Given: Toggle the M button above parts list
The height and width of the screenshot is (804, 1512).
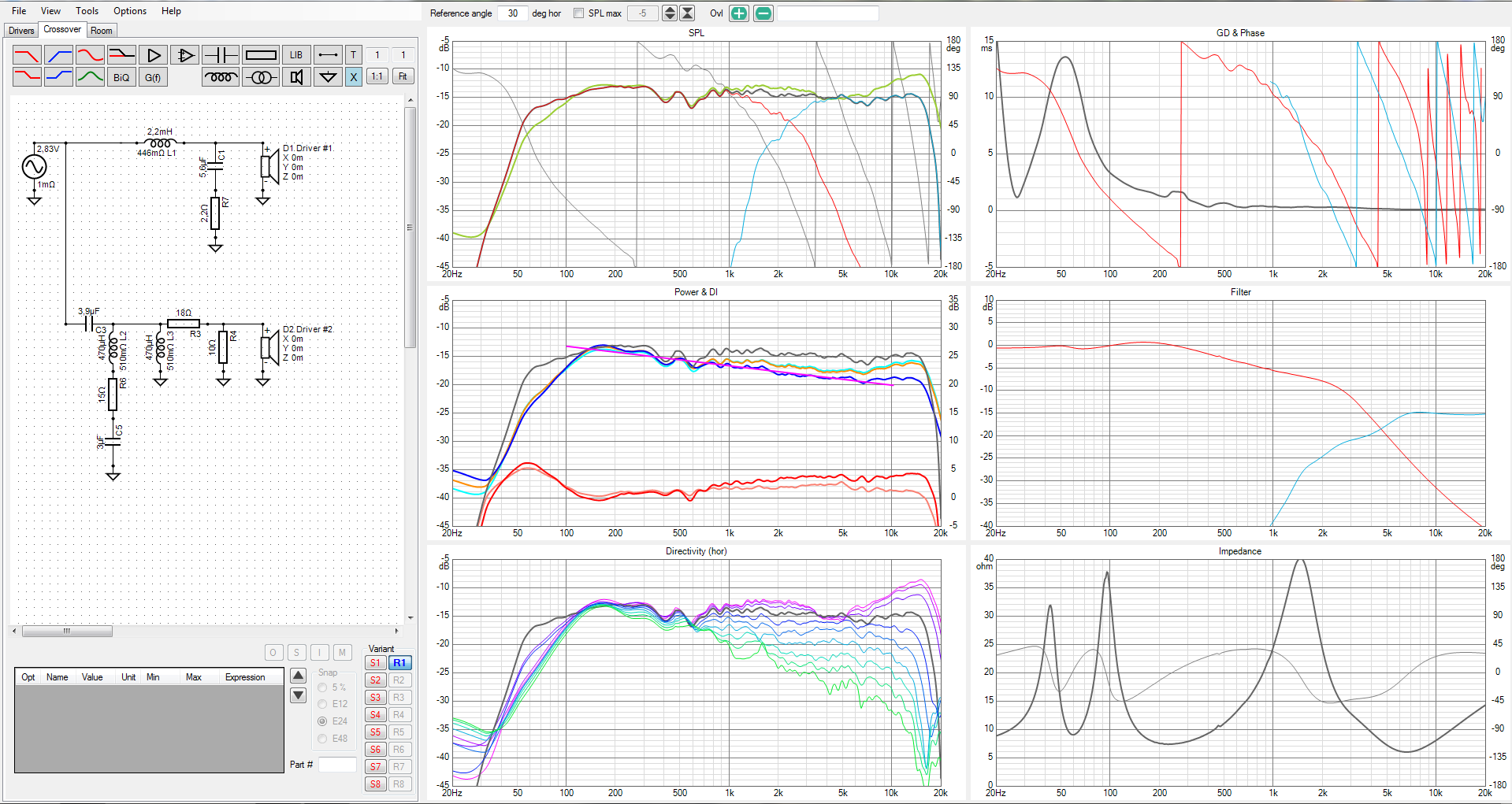Looking at the screenshot, I should (x=342, y=653).
